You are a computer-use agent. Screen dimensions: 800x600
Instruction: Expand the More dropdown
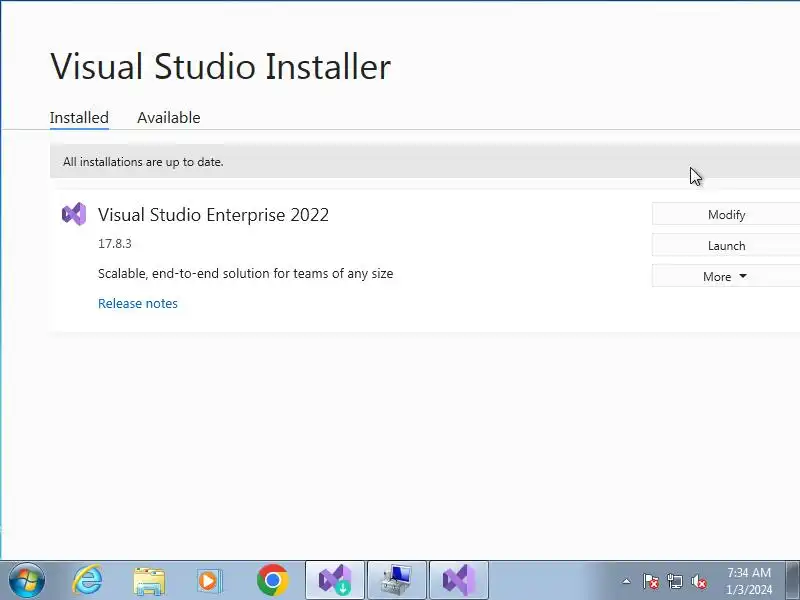tap(726, 276)
